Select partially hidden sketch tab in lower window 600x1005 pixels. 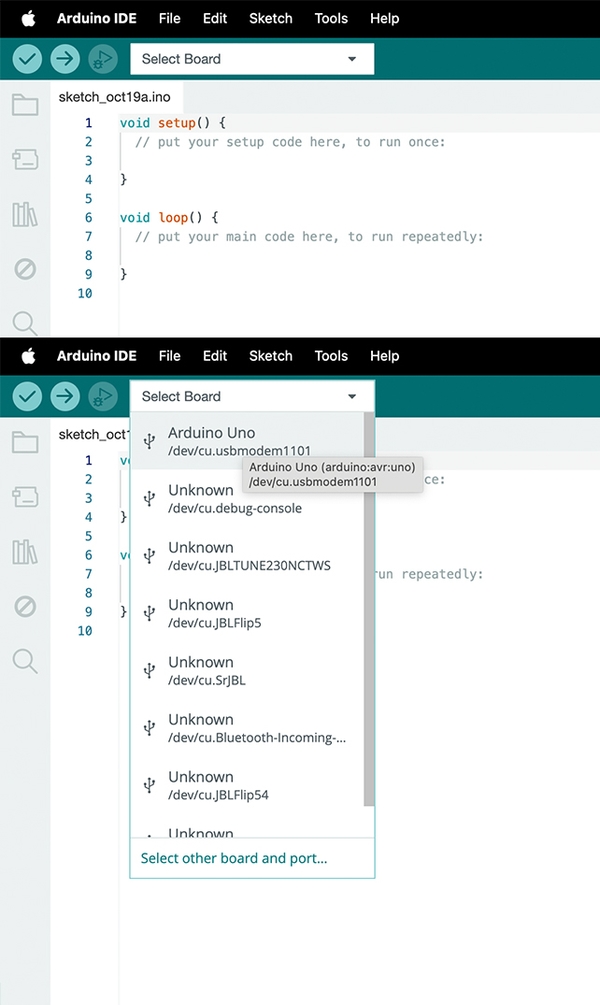click(91, 435)
